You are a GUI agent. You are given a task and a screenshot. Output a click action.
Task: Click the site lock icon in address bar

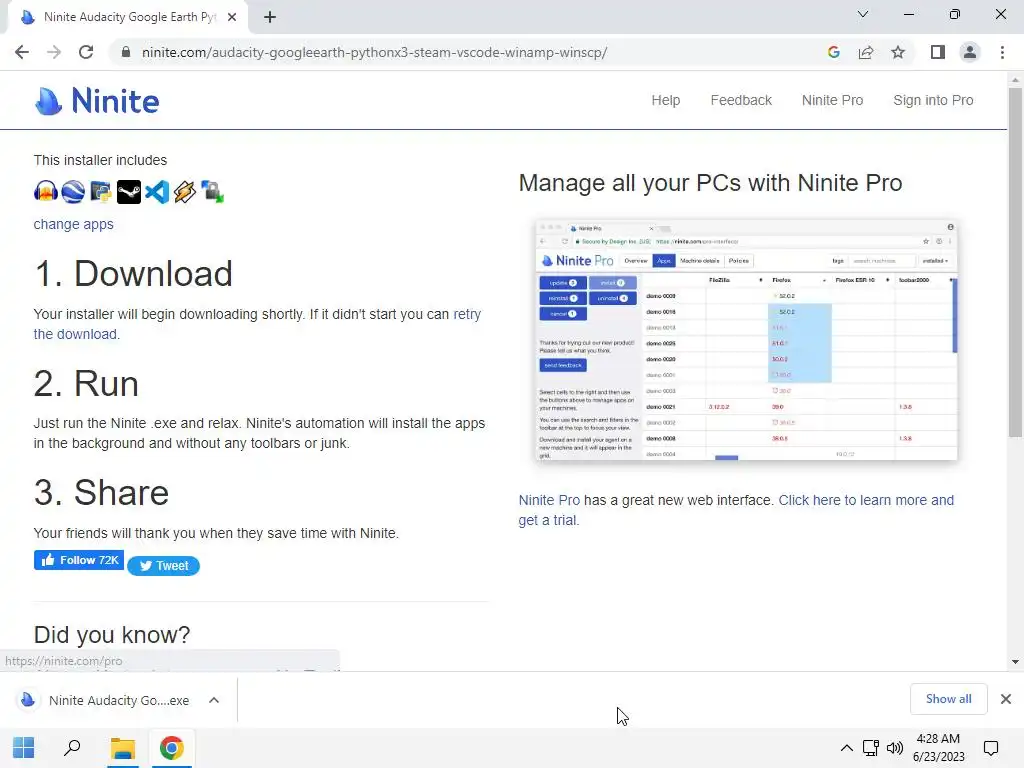[126, 52]
